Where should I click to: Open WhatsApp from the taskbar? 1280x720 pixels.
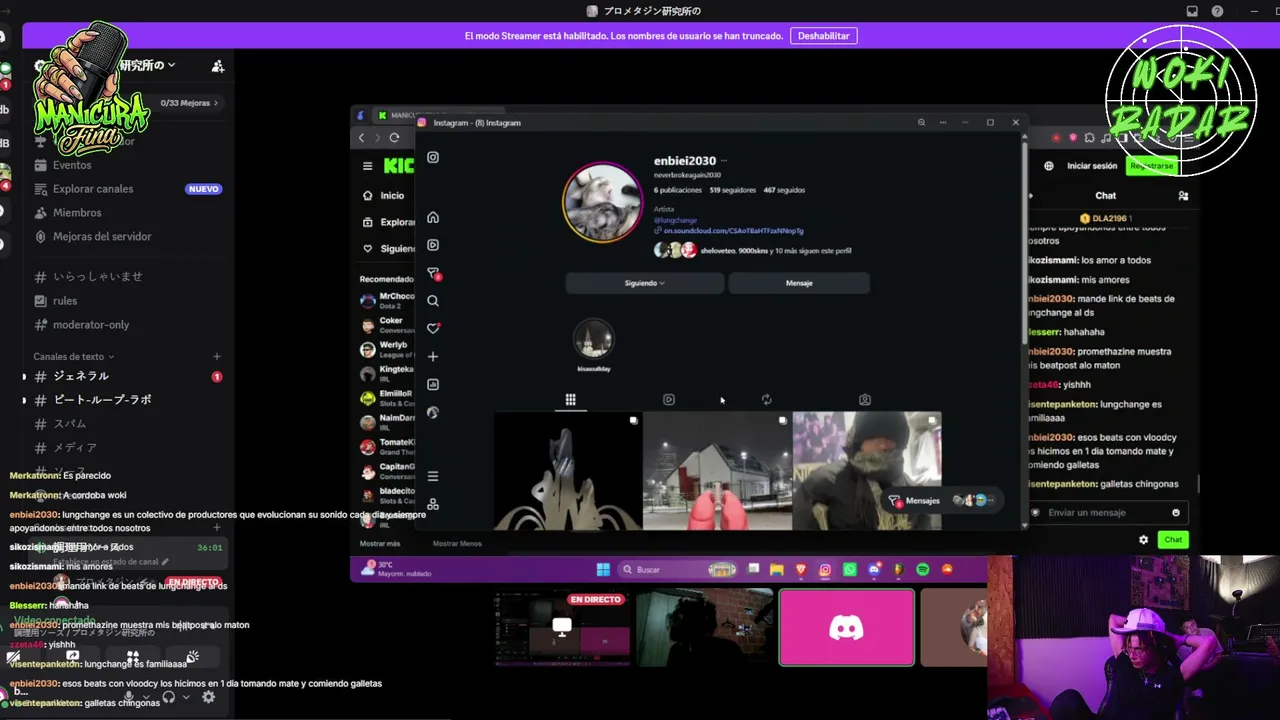pyautogui.click(x=850, y=569)
